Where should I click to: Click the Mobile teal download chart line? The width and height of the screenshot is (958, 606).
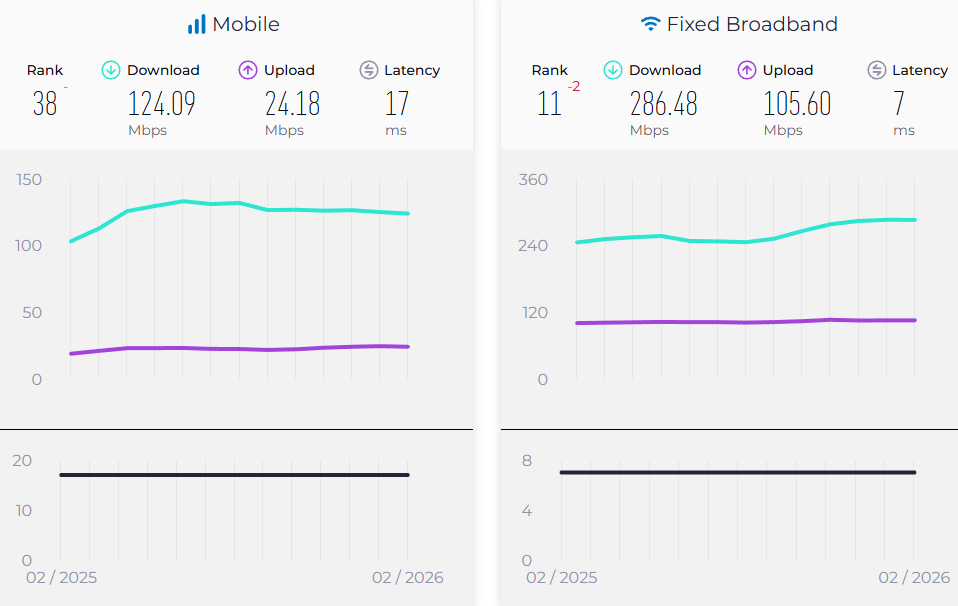(x=240, y=203)
